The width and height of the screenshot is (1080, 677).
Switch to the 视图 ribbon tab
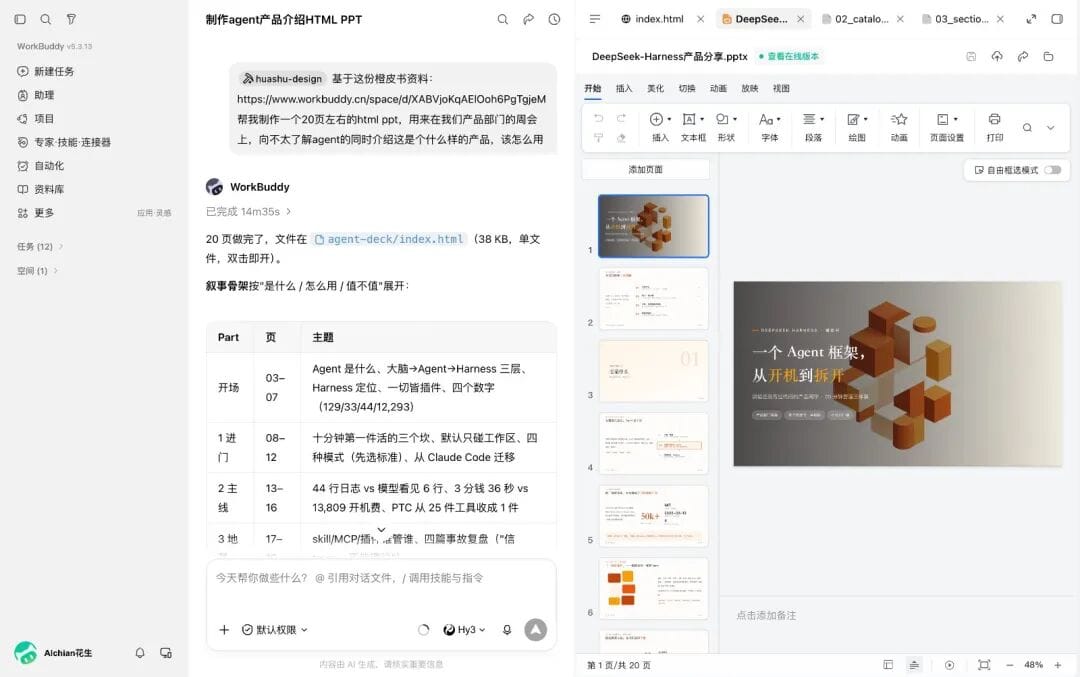780,88
